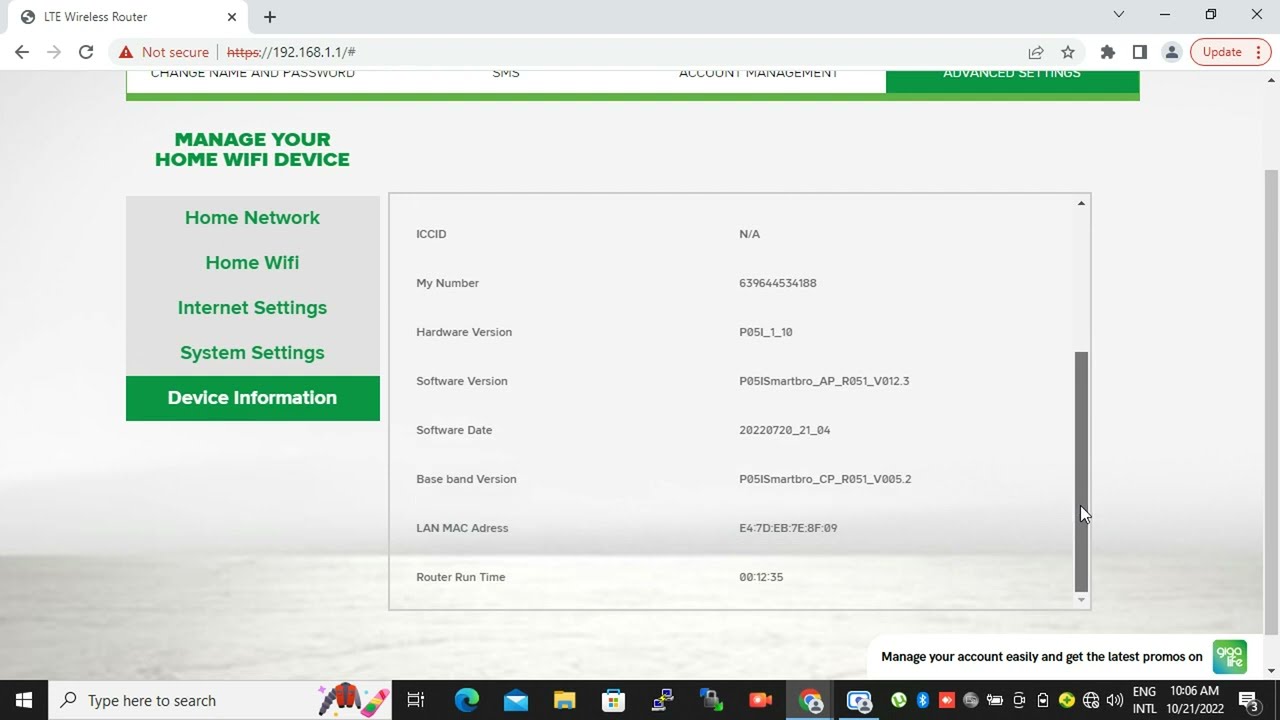Screen dimensions: 1280x720
Task: Click the Chrome Update button
Action: 1231,52
